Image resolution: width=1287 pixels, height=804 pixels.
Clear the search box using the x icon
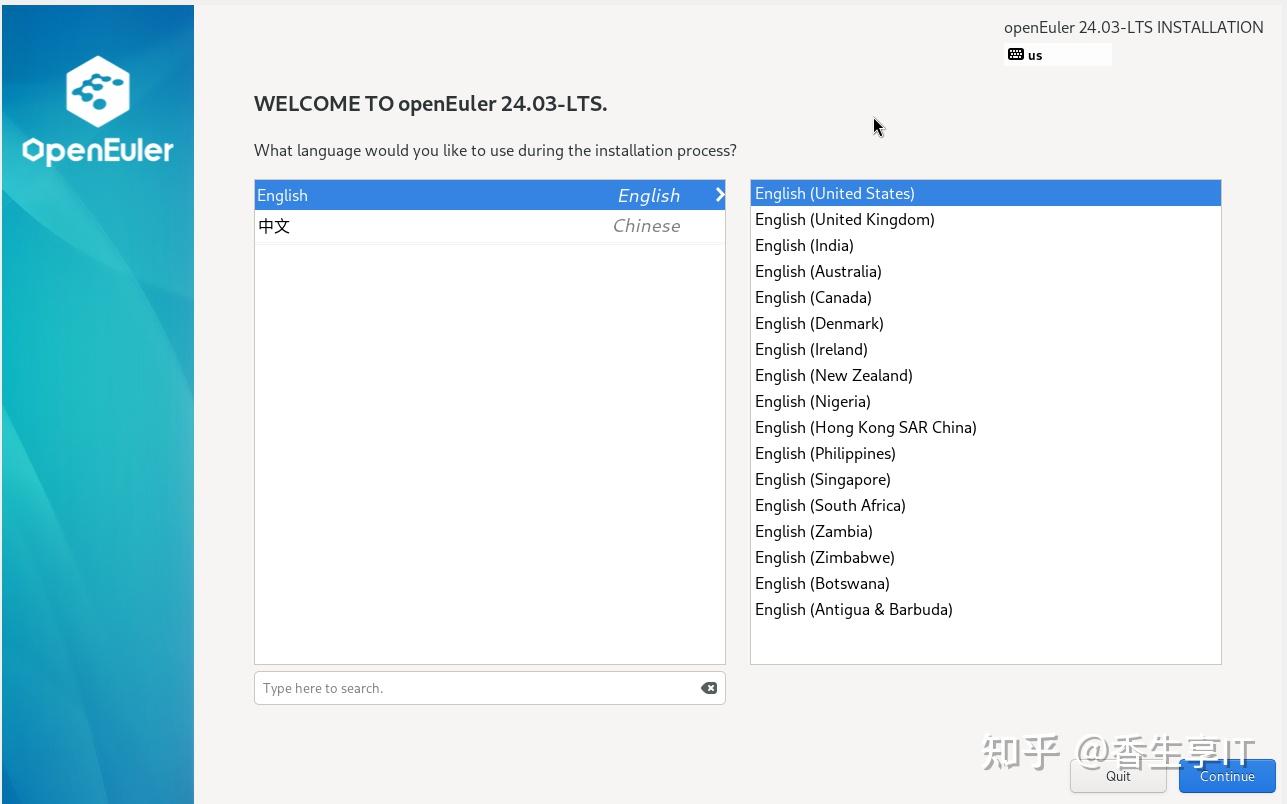pos(709,688)
